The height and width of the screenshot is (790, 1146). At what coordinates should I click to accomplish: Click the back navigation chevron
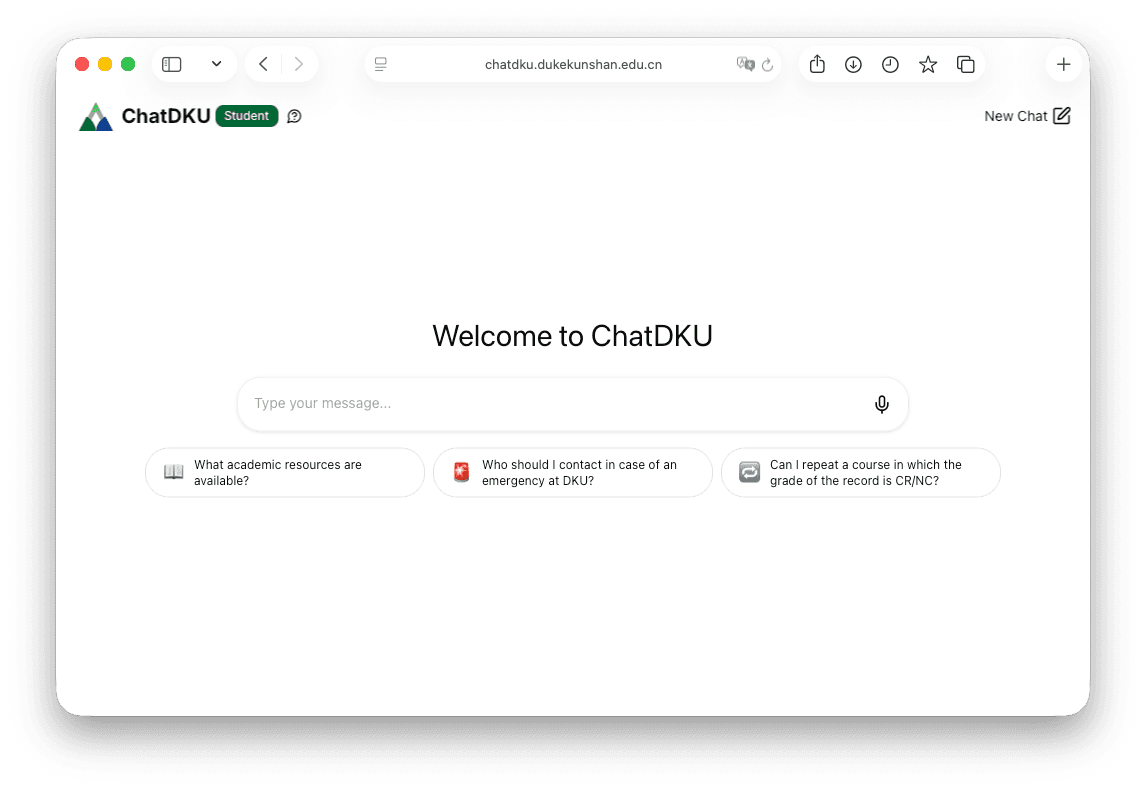[262, 63]
